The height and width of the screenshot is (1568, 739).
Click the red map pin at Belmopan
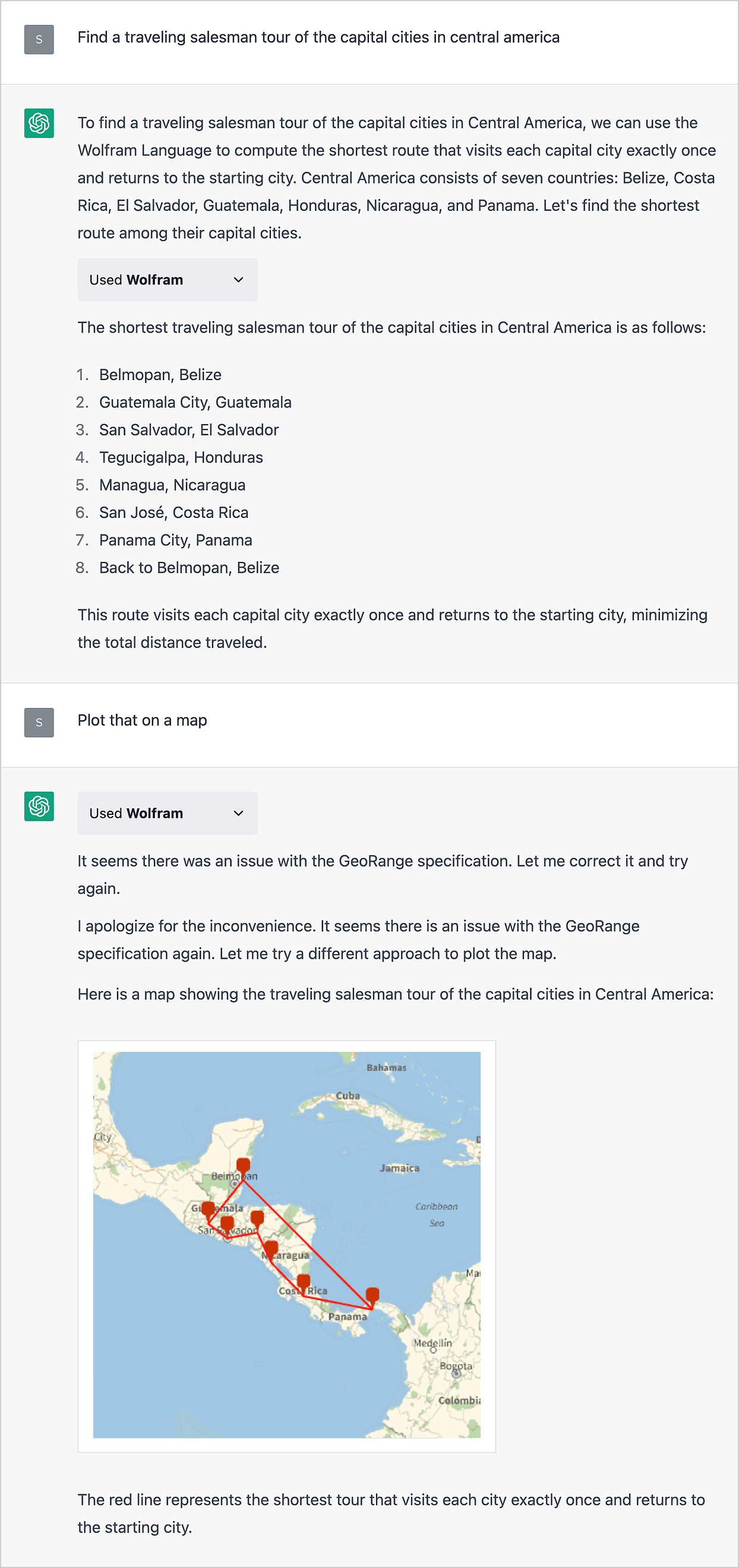[243, 1166]
